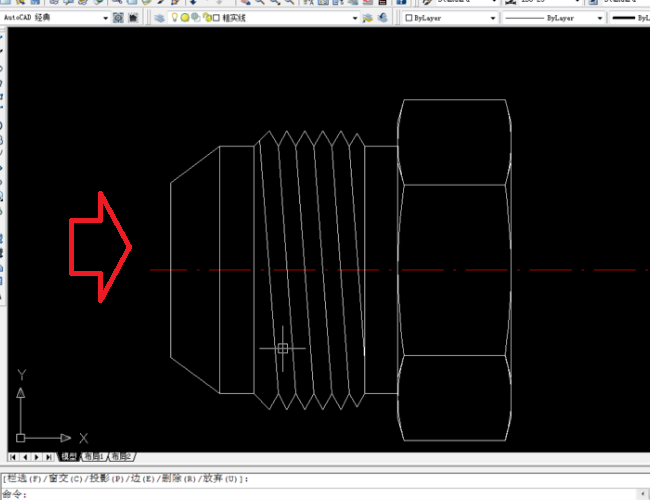Image resolution: width=650 pixels, height=500 pixels.
Task: Click the previous-tab navigation arrow button
Action: pos(25,457)
